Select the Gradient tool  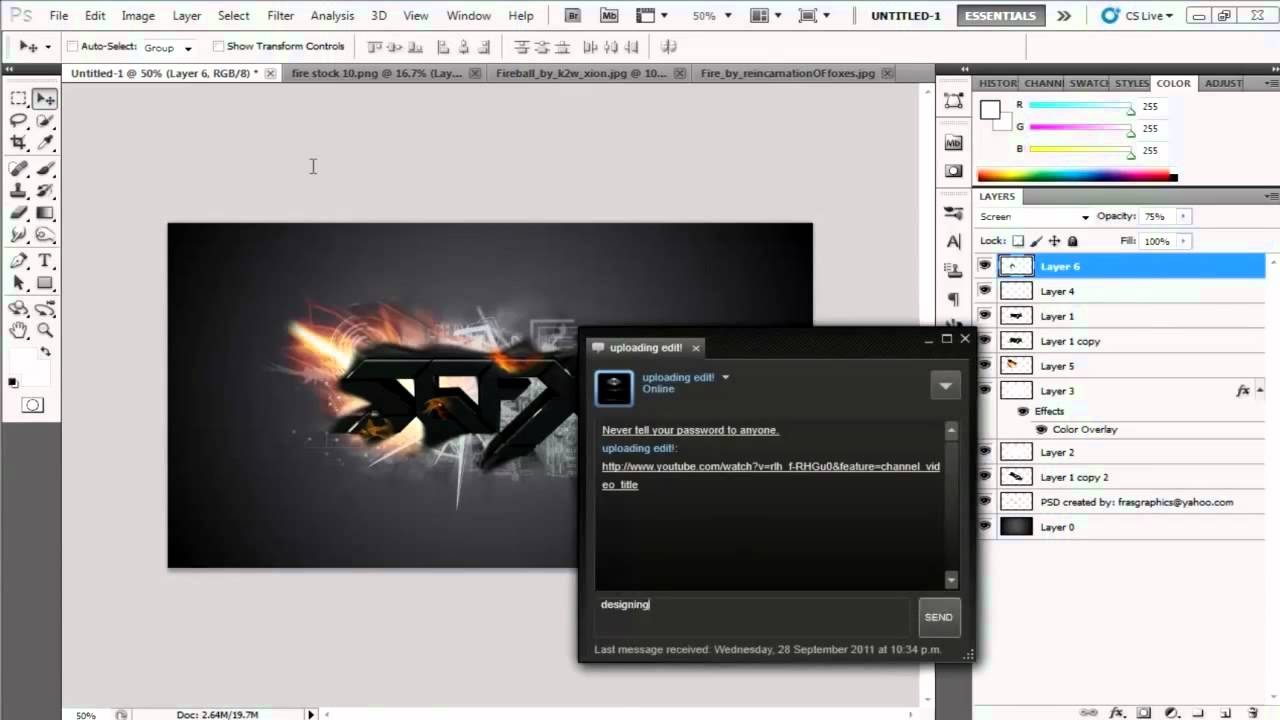[x=44, y=213]
